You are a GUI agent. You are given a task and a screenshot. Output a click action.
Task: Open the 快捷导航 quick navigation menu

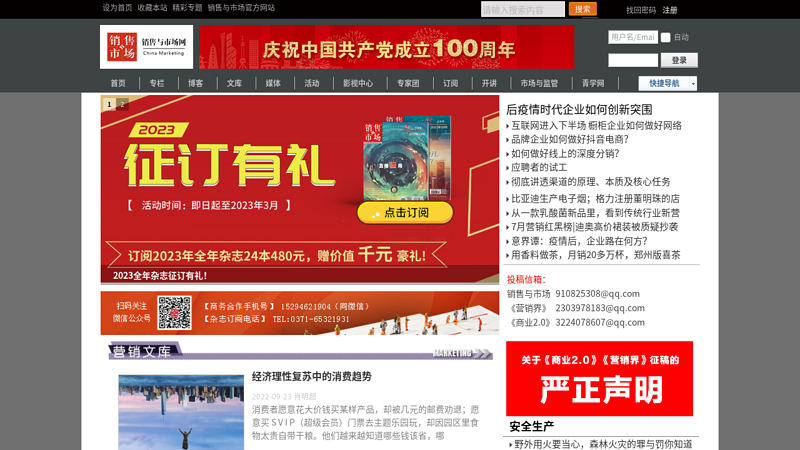pos(664,84)
